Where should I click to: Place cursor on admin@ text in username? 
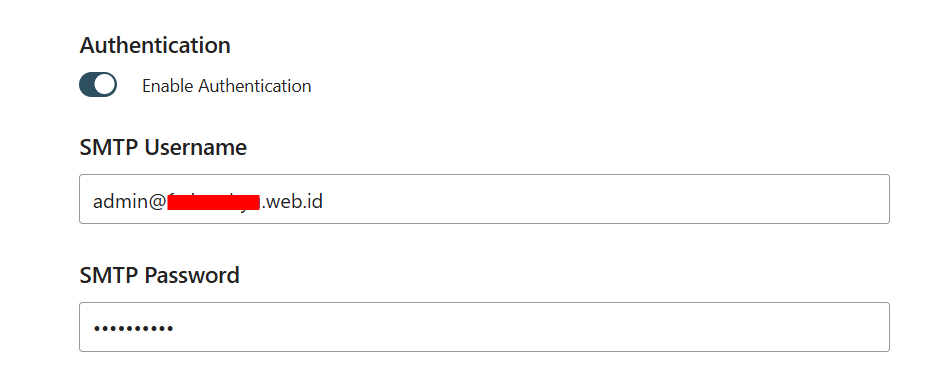(x=129, y=201)
